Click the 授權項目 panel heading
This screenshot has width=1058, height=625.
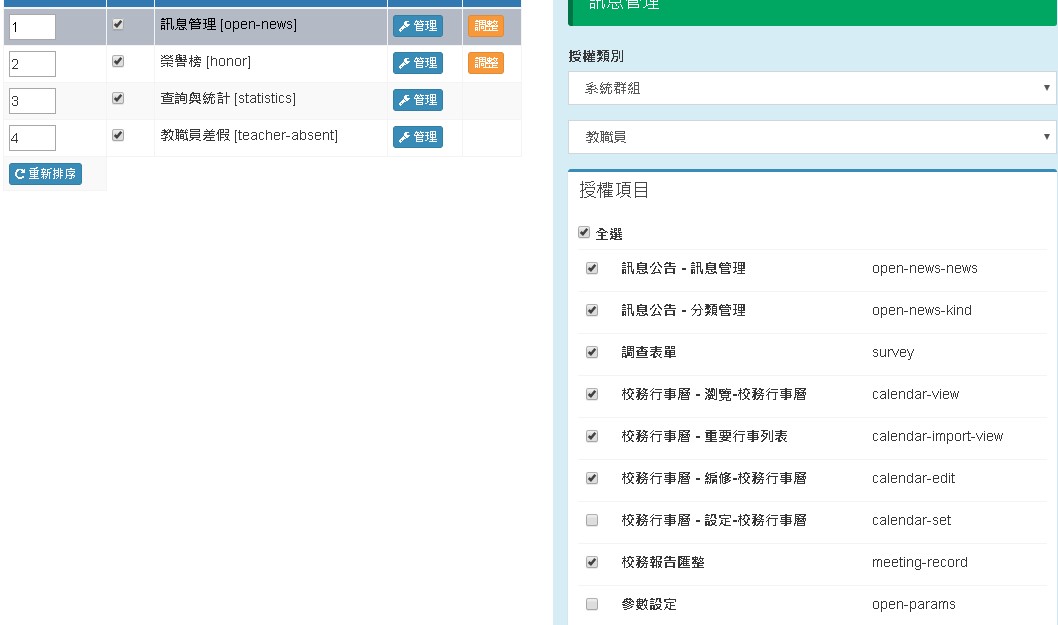tap(614, 190)
